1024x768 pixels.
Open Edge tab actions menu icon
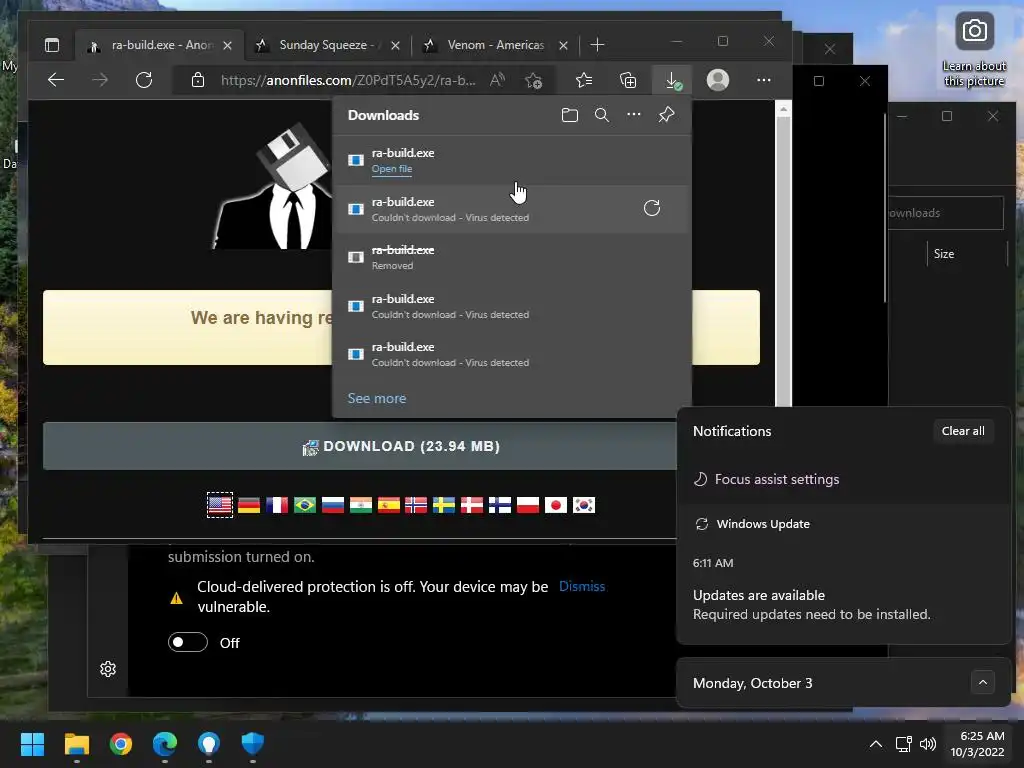[x=52, y=45]
